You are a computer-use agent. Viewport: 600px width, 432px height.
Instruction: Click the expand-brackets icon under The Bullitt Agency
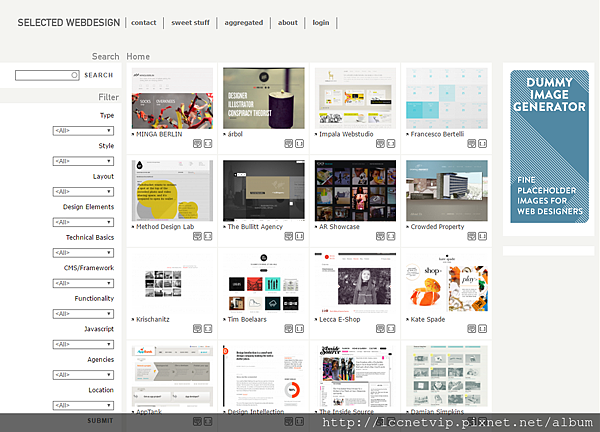299,236
